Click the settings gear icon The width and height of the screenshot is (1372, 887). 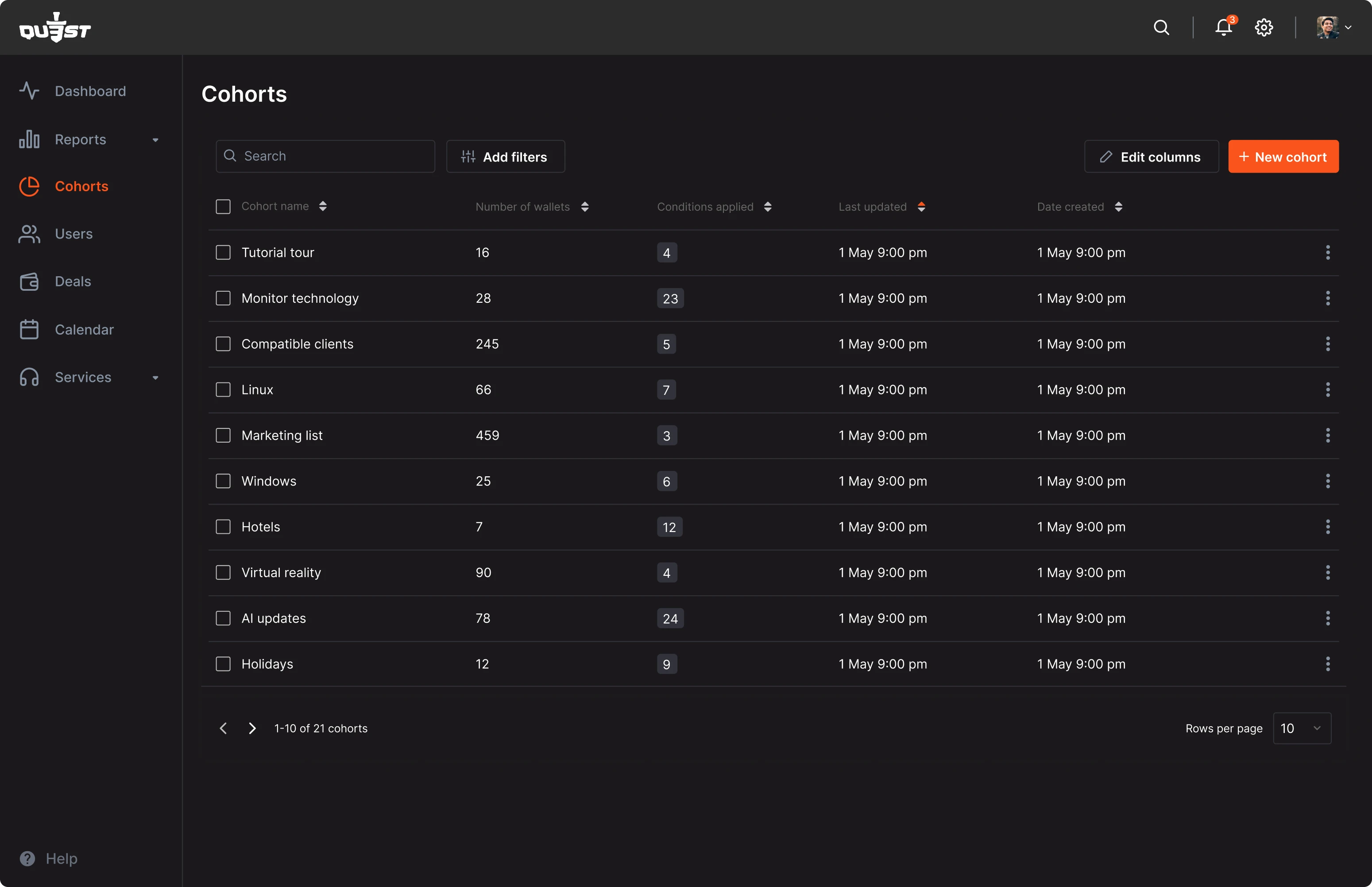(1264, 27)
